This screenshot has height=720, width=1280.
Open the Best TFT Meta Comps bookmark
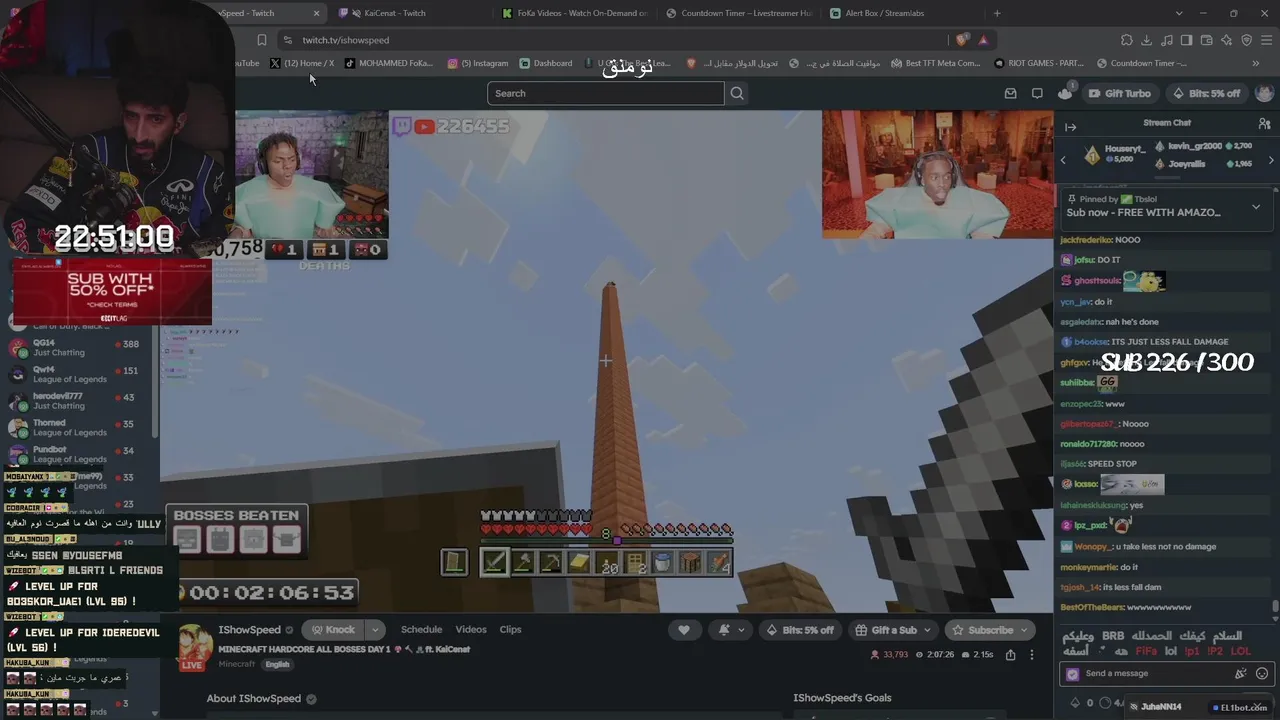click(x=935, y=63)
